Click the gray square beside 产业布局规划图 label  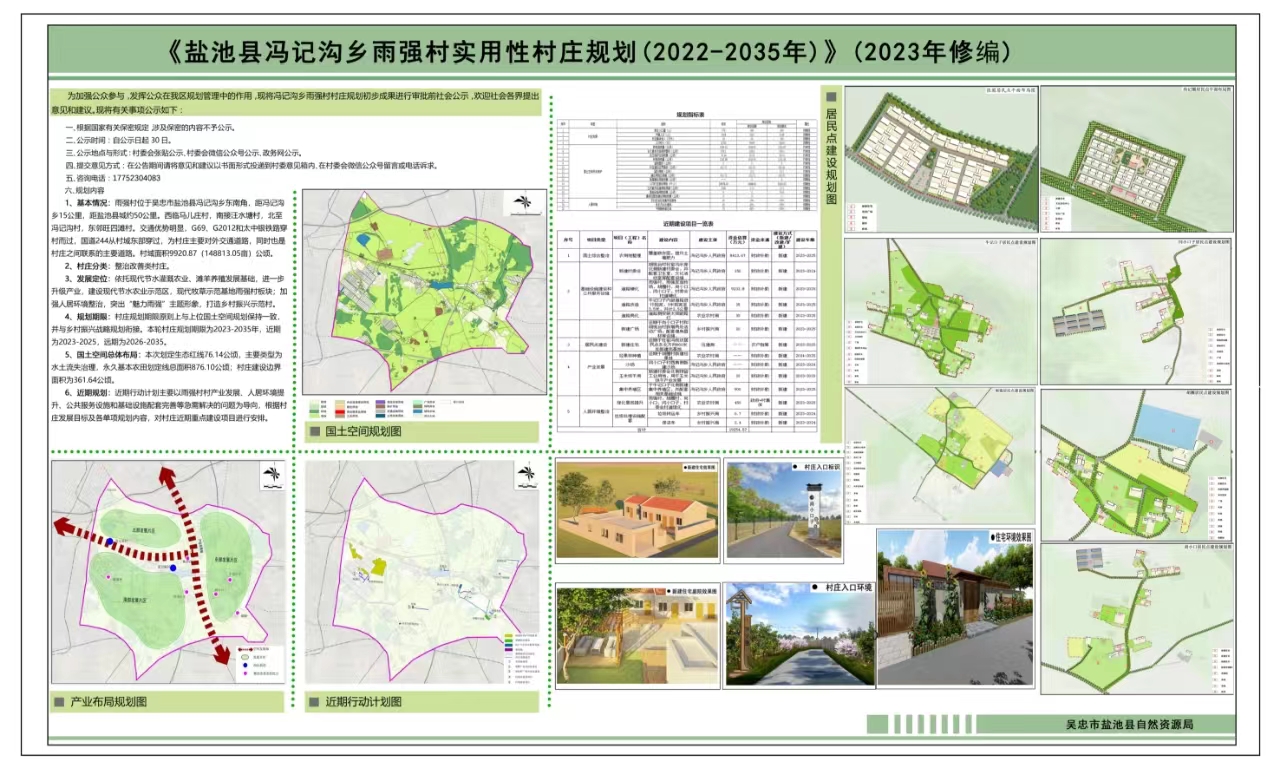click(63, 702)
